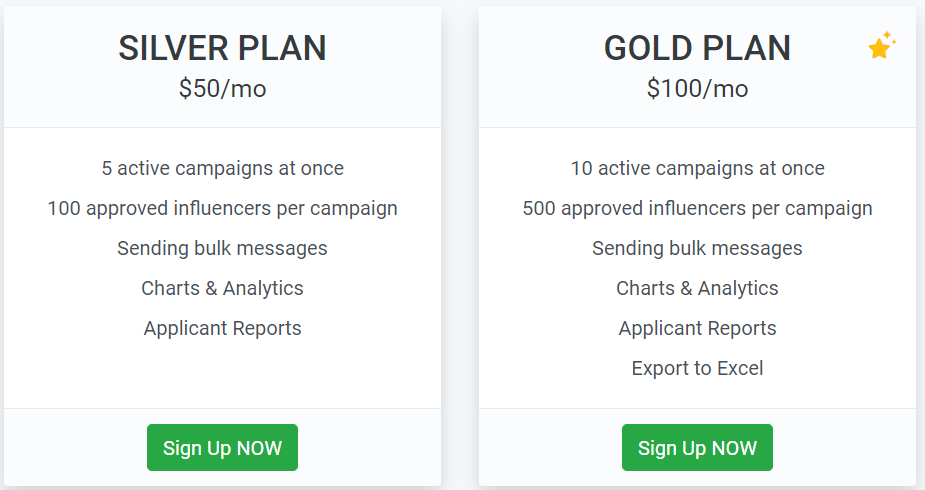925x490 pixels.
Task: Click the 'Export to Excel' feature
Action: [697, 368]
